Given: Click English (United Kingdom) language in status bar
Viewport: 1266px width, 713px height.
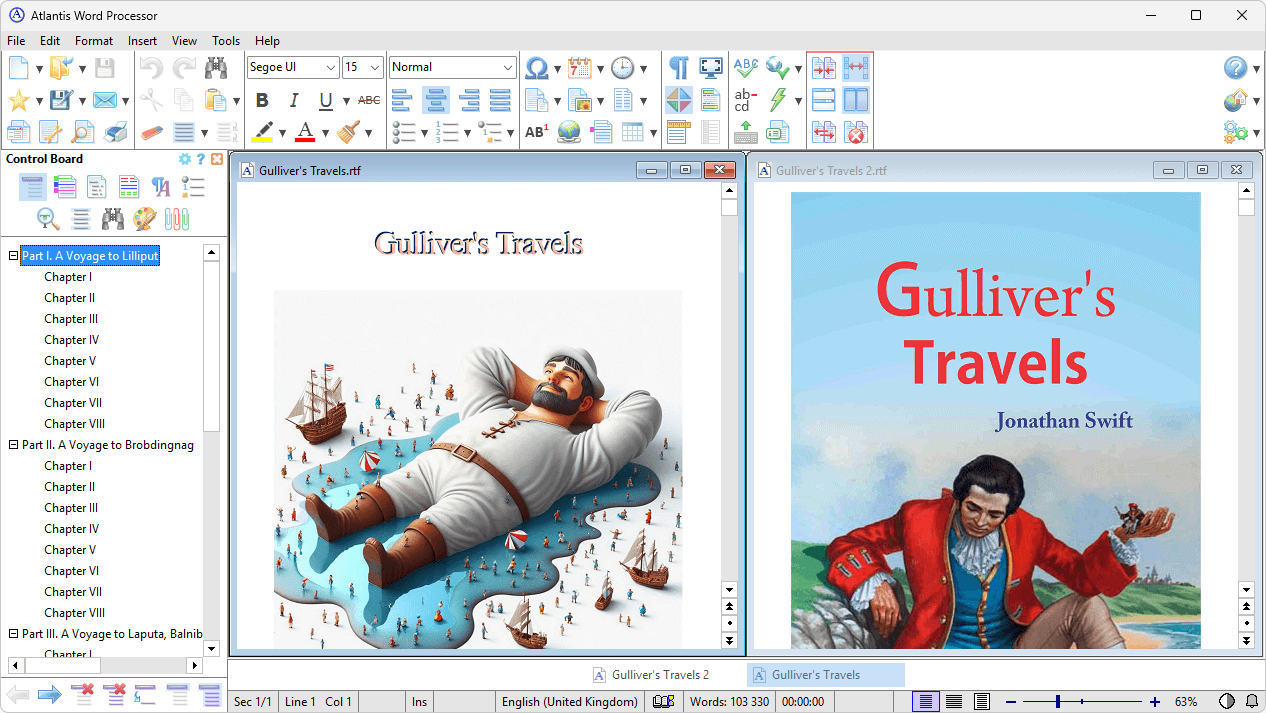Looking at the screenshot, I should tap(570, 702).
